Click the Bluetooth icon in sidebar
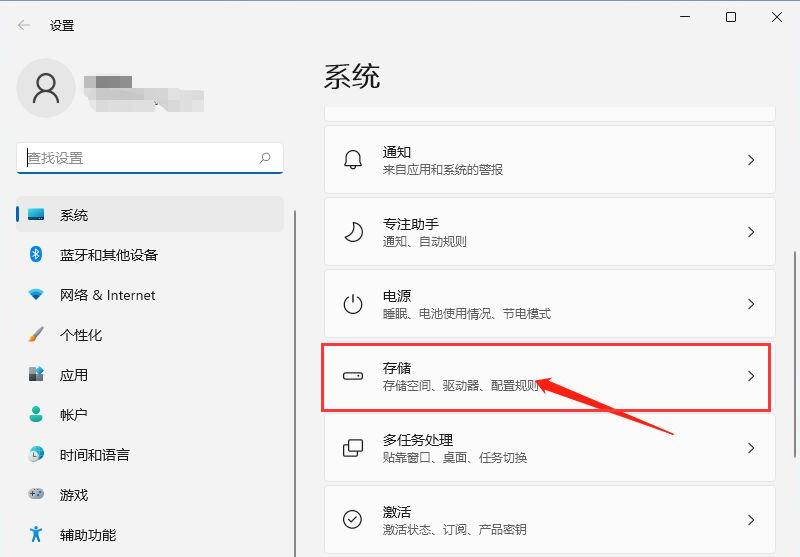This screenshot has height=557, width=800. click(x=36, y=254)
